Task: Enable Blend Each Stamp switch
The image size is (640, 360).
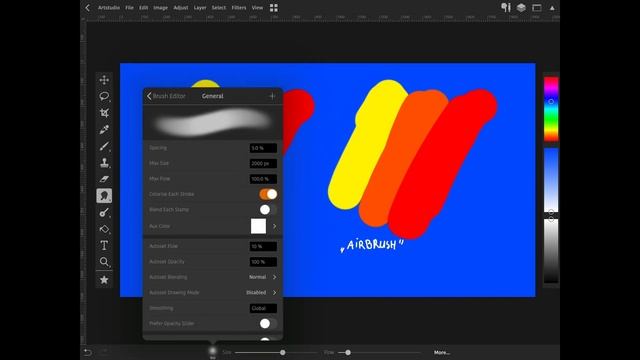Action: [x=268, y=210]
